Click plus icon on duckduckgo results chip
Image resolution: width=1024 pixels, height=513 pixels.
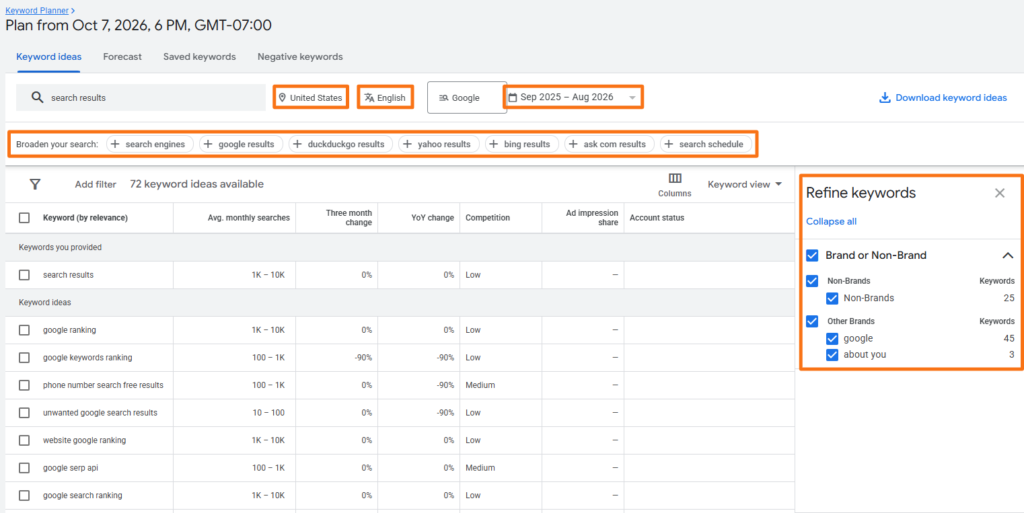coord(298,144)
